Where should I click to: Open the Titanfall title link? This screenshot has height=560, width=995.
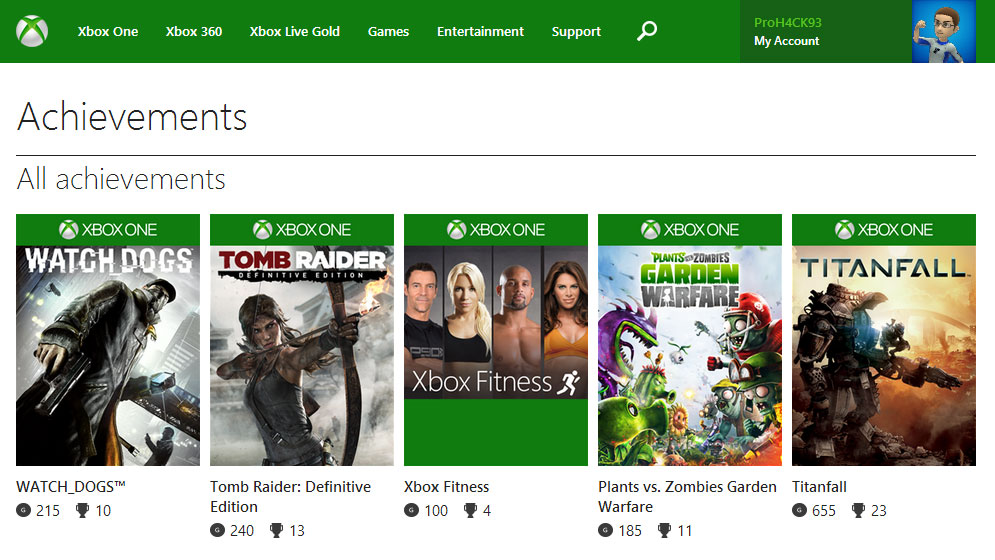[x=819, y=487]
